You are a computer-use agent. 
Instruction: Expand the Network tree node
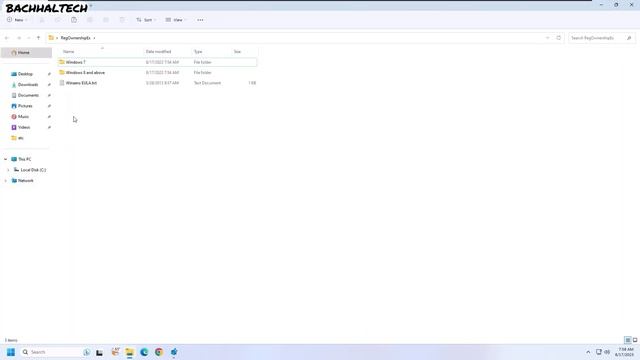(5, 180)
